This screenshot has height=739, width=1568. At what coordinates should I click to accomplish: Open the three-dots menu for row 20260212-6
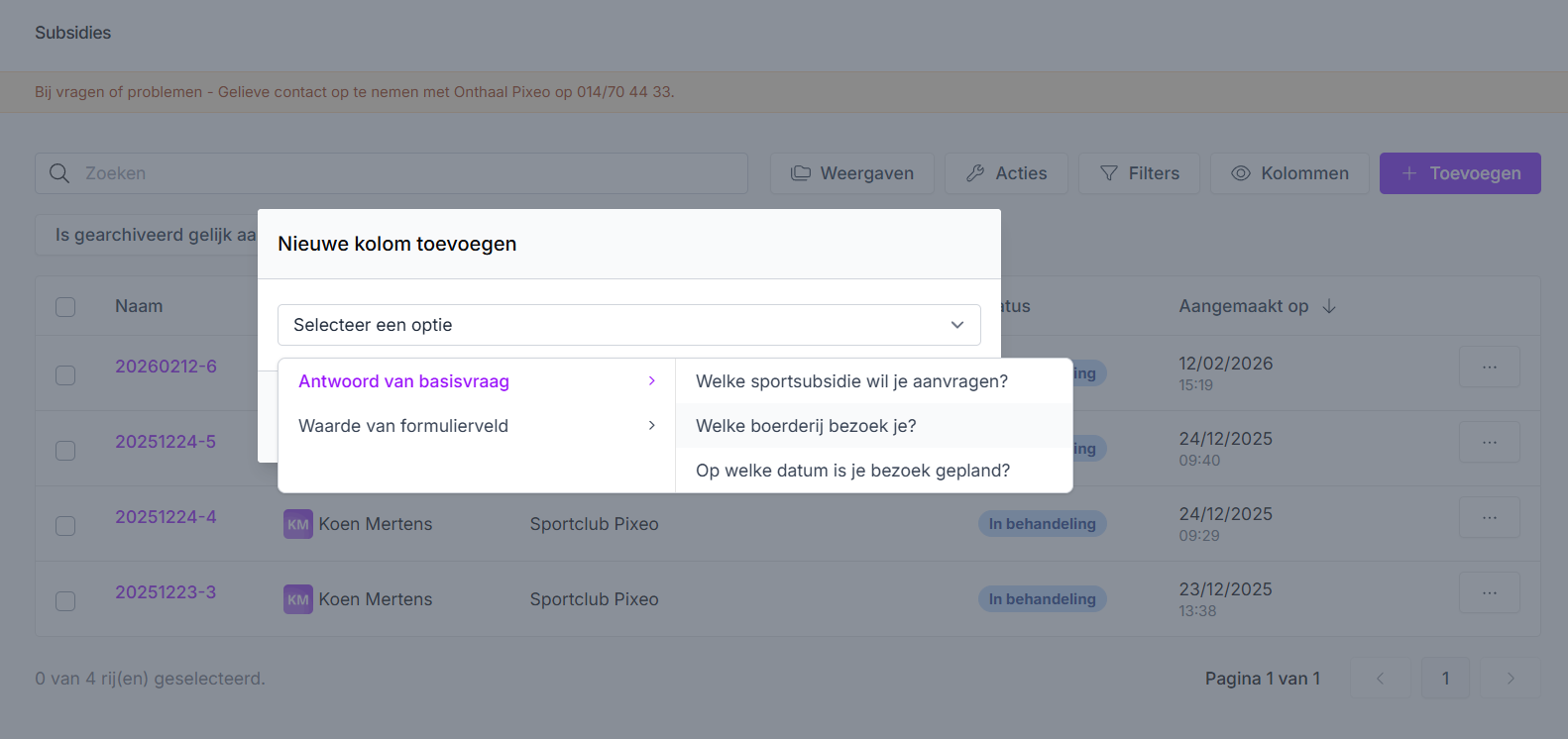point(1489,368)
